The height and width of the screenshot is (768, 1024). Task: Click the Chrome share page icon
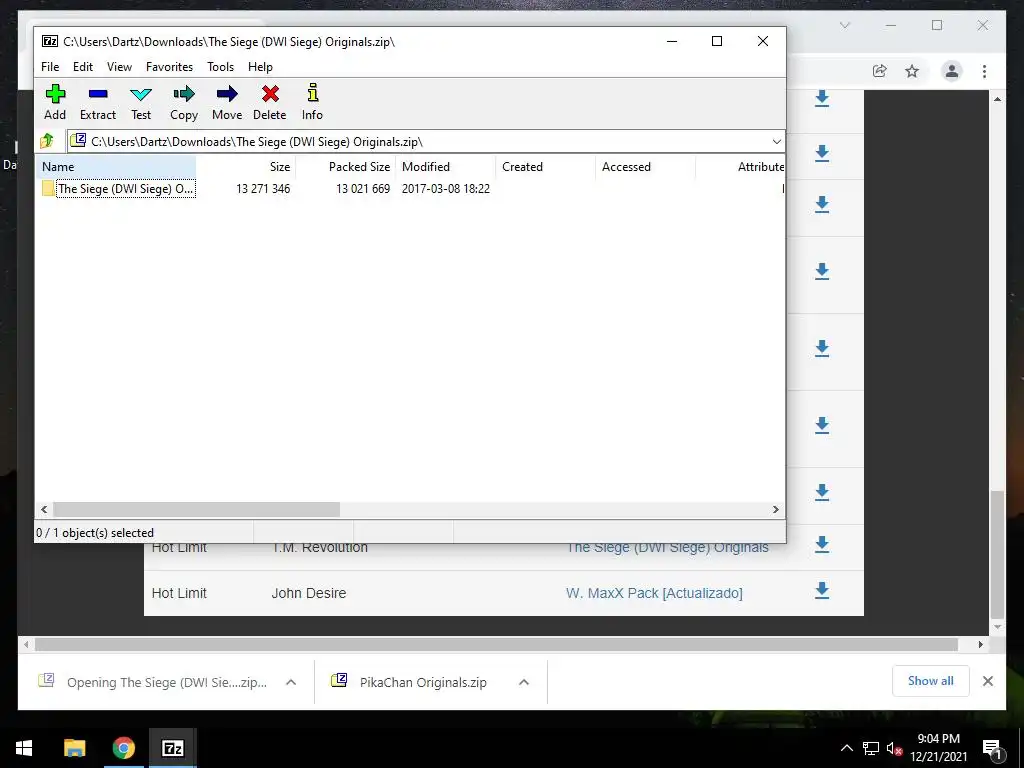(x=880, y=71)
